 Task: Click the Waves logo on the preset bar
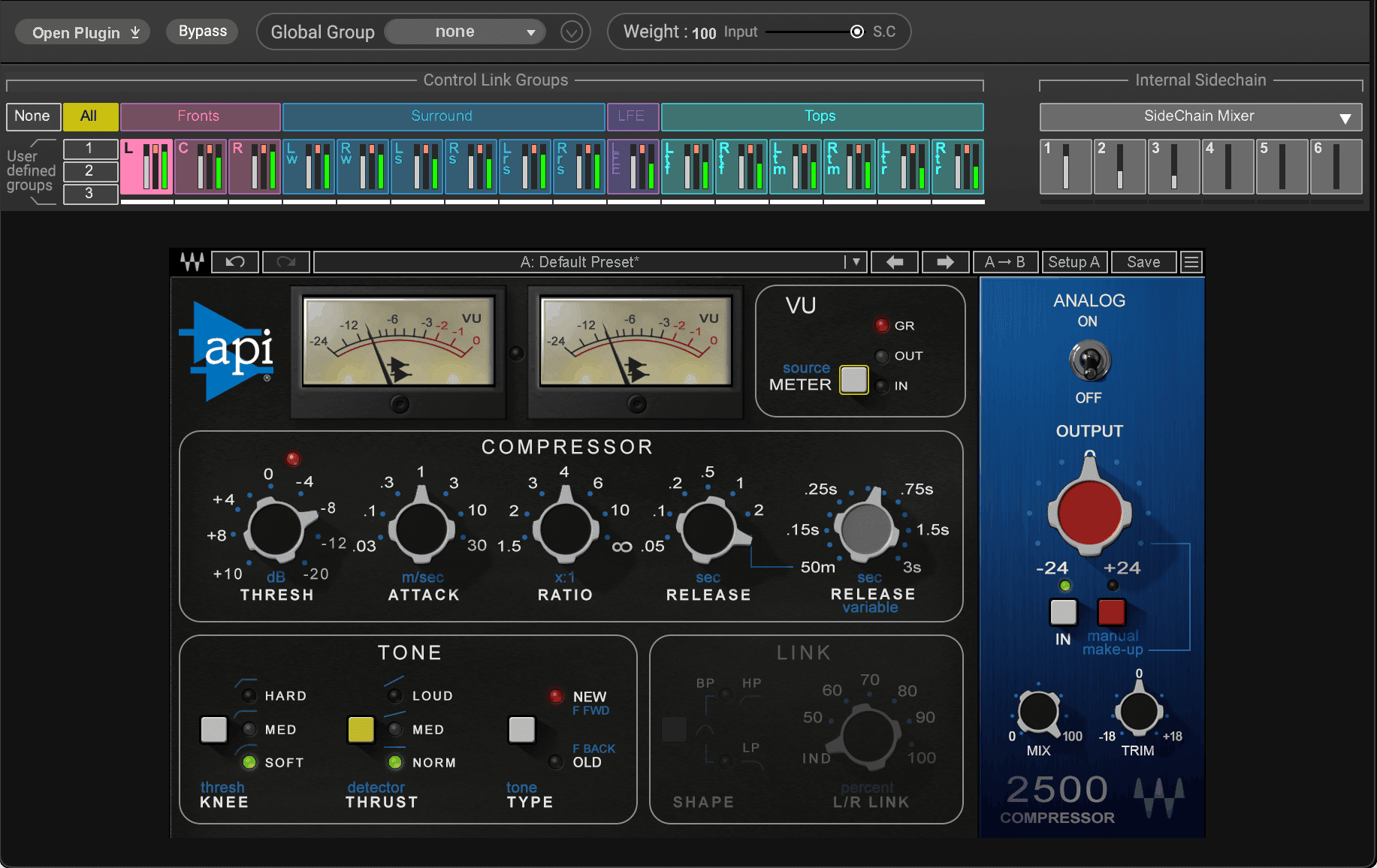(x=190, y=261)
